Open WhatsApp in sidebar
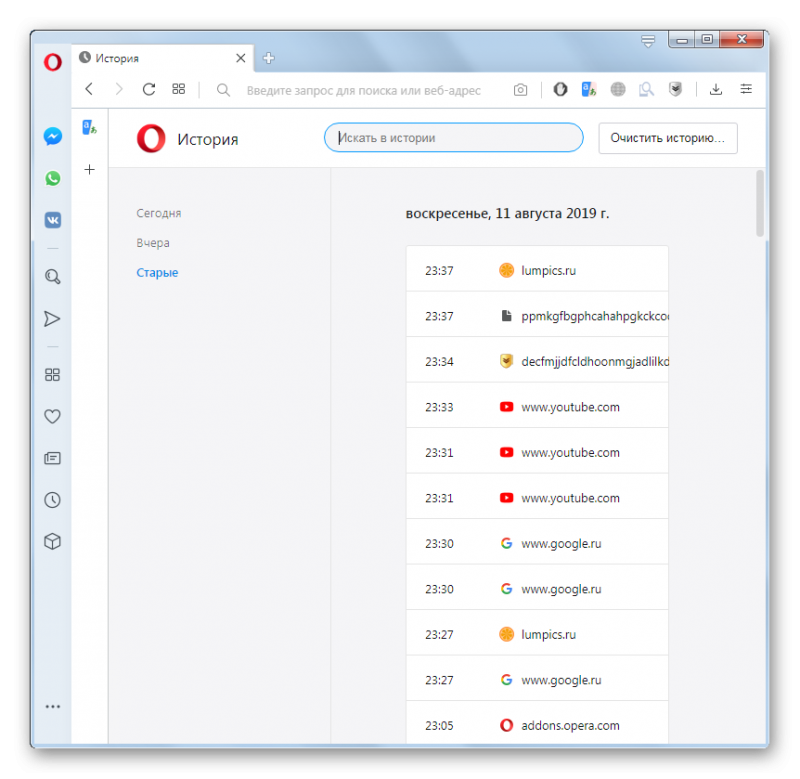800x779 pixels. point(53,178)
